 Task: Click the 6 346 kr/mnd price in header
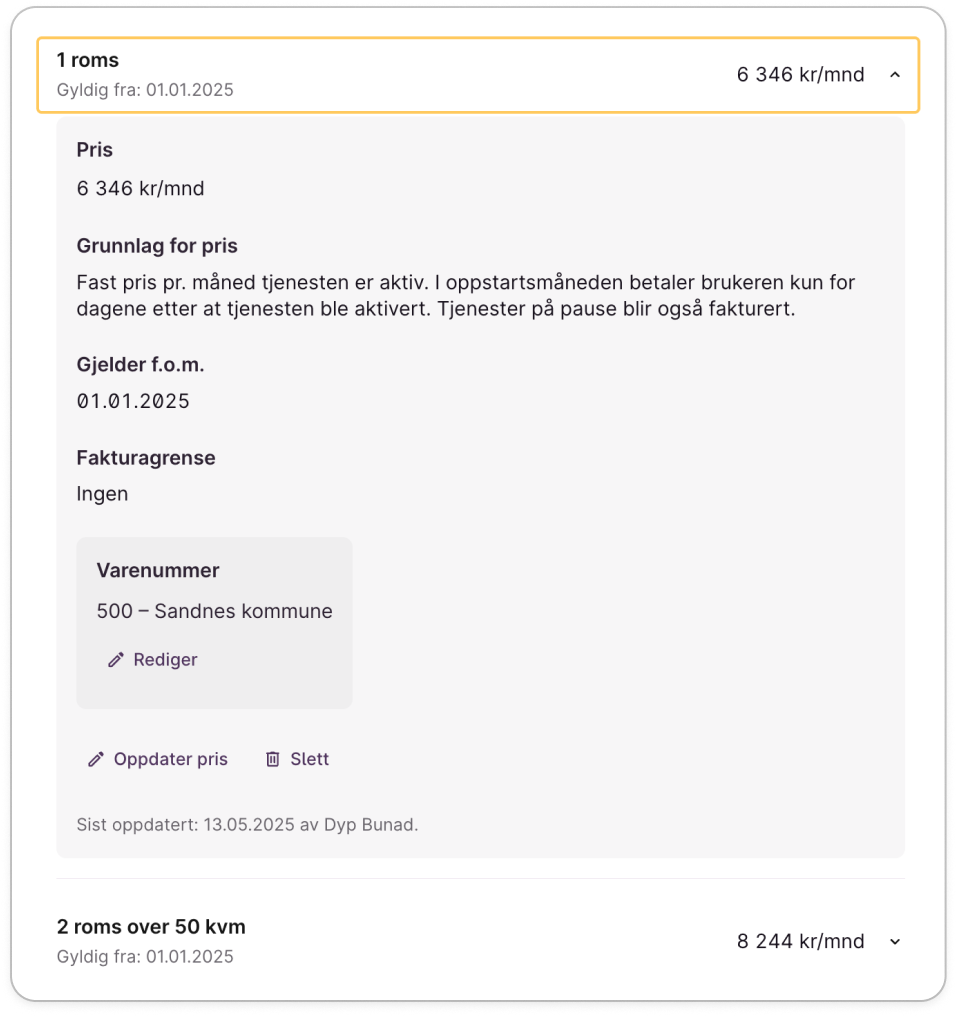pos(800,75)
